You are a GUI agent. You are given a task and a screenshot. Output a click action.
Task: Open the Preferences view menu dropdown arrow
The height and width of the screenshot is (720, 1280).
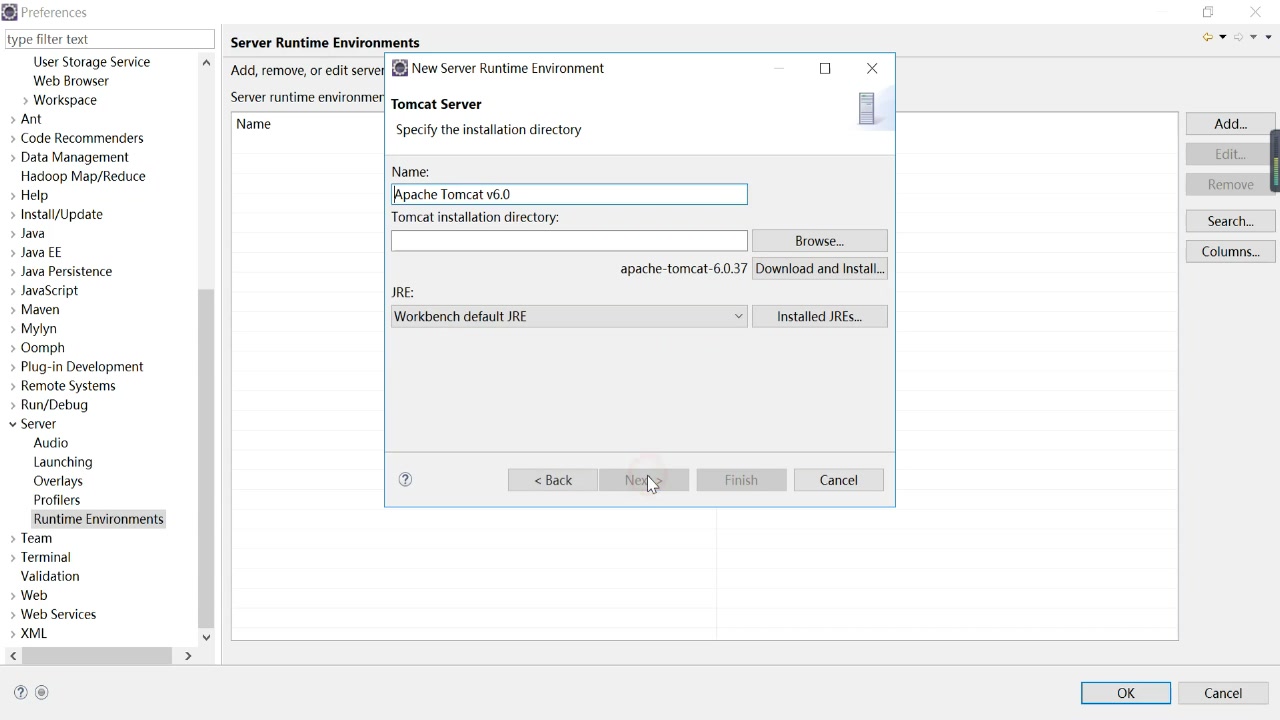tap(1269, 37)
